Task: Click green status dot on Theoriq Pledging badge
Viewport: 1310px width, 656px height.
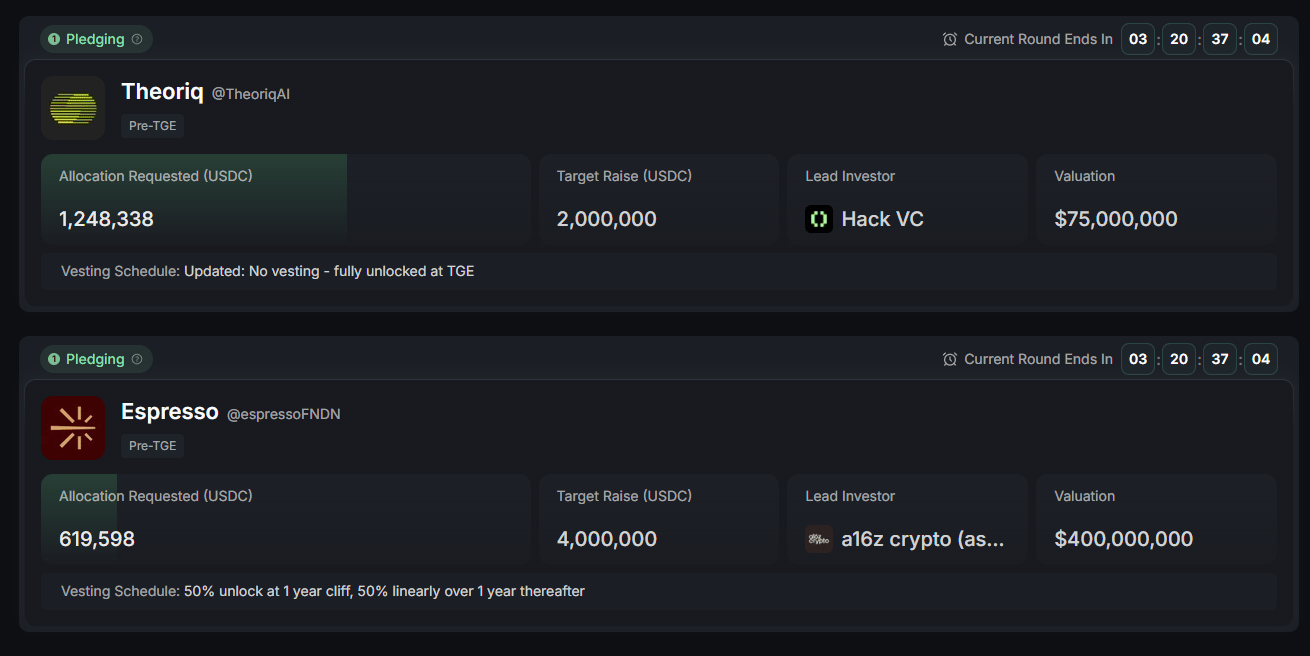Action: pos(54,40)
